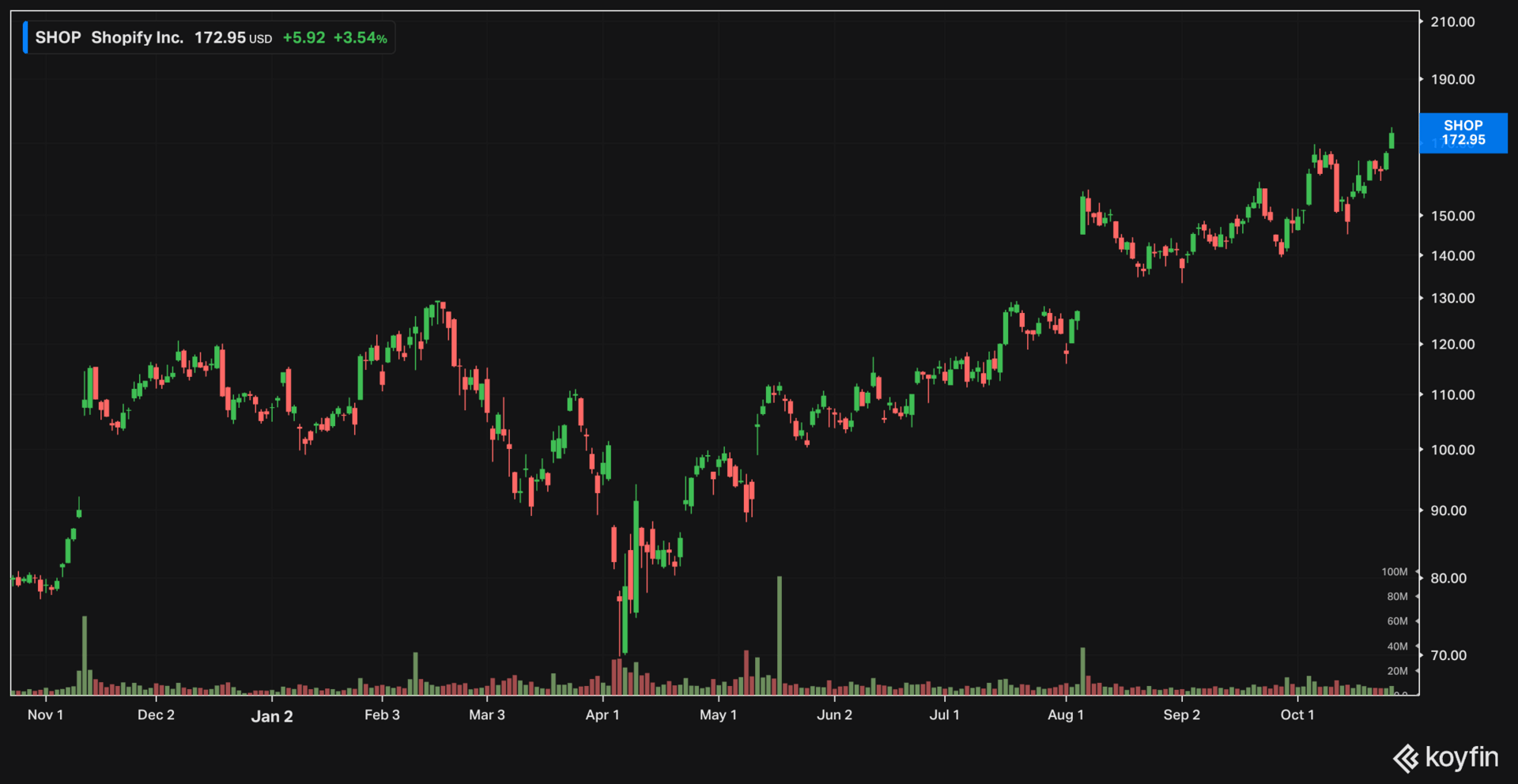Click the bold Jan 2 date label
This screenshot has height=784, width=1518.
[x=272, y=717]
